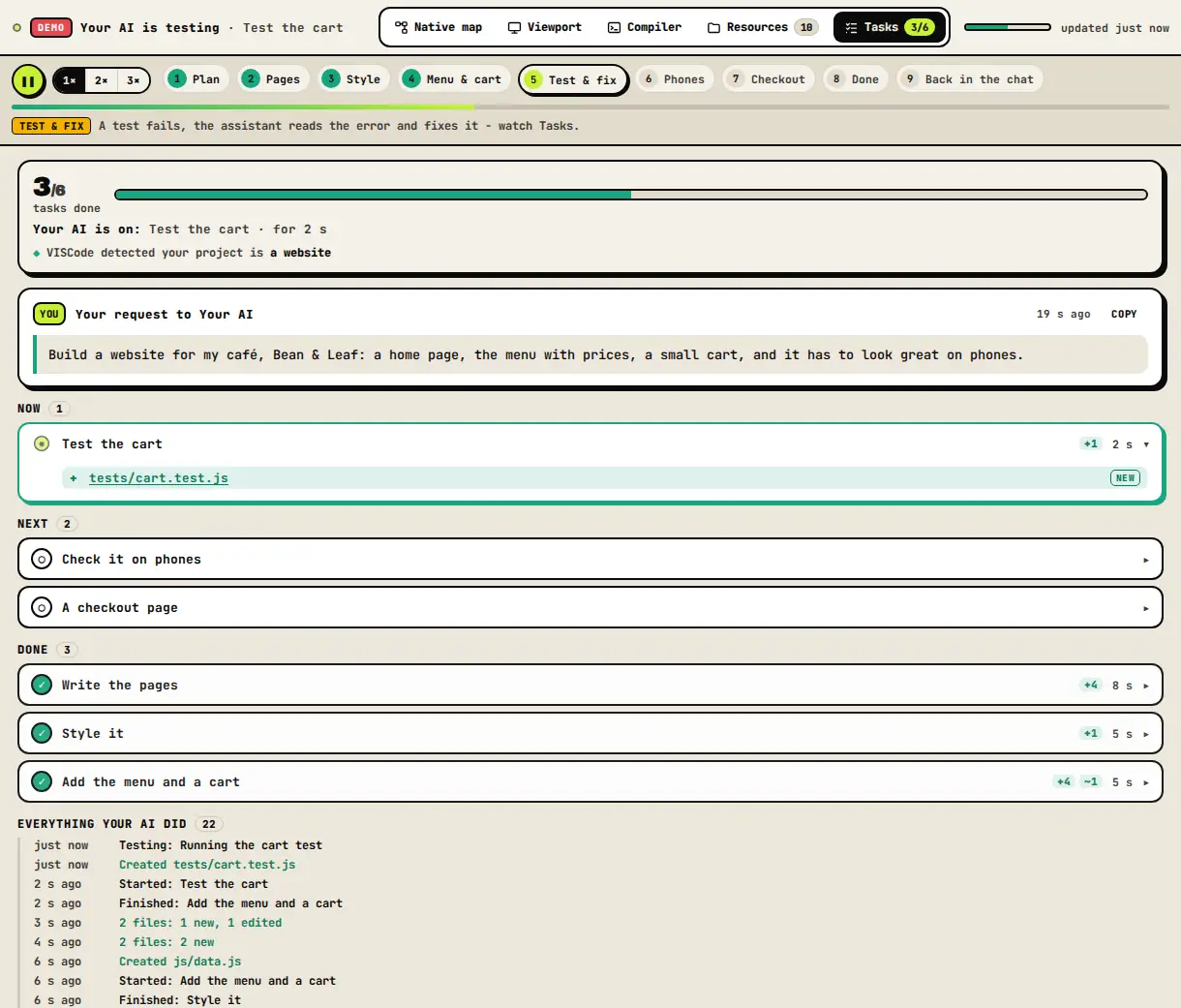Jump to step 7 Checkout

pyautogui.click(x=769, y=79)
